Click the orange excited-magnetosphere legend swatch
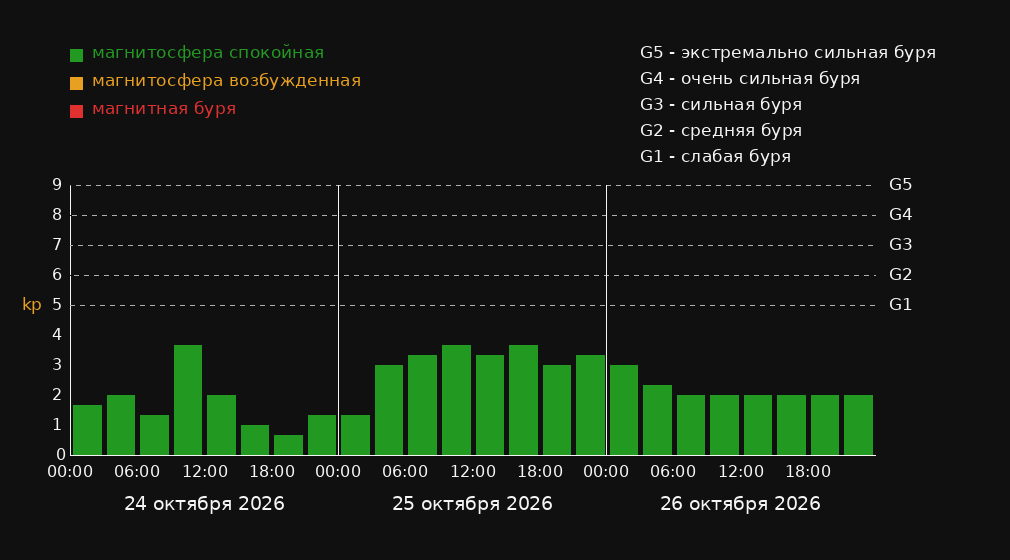 (x=76, y=83)
